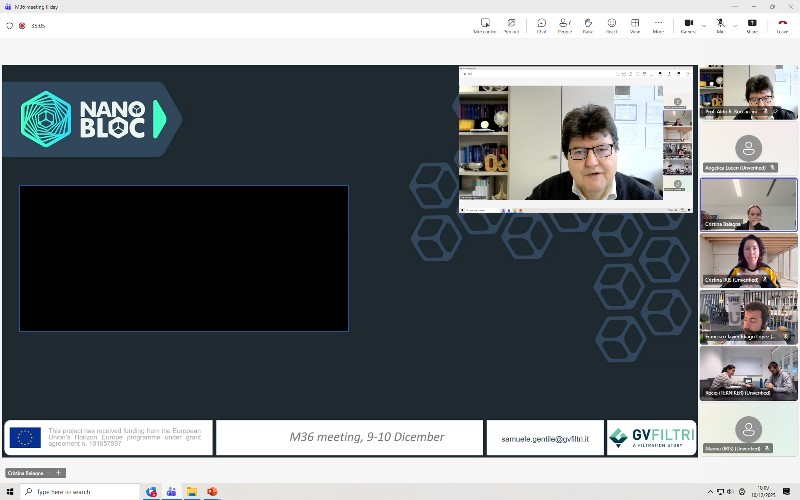Leave the meeting
Viewport: 800px width, 500px height.
(782, 25)
